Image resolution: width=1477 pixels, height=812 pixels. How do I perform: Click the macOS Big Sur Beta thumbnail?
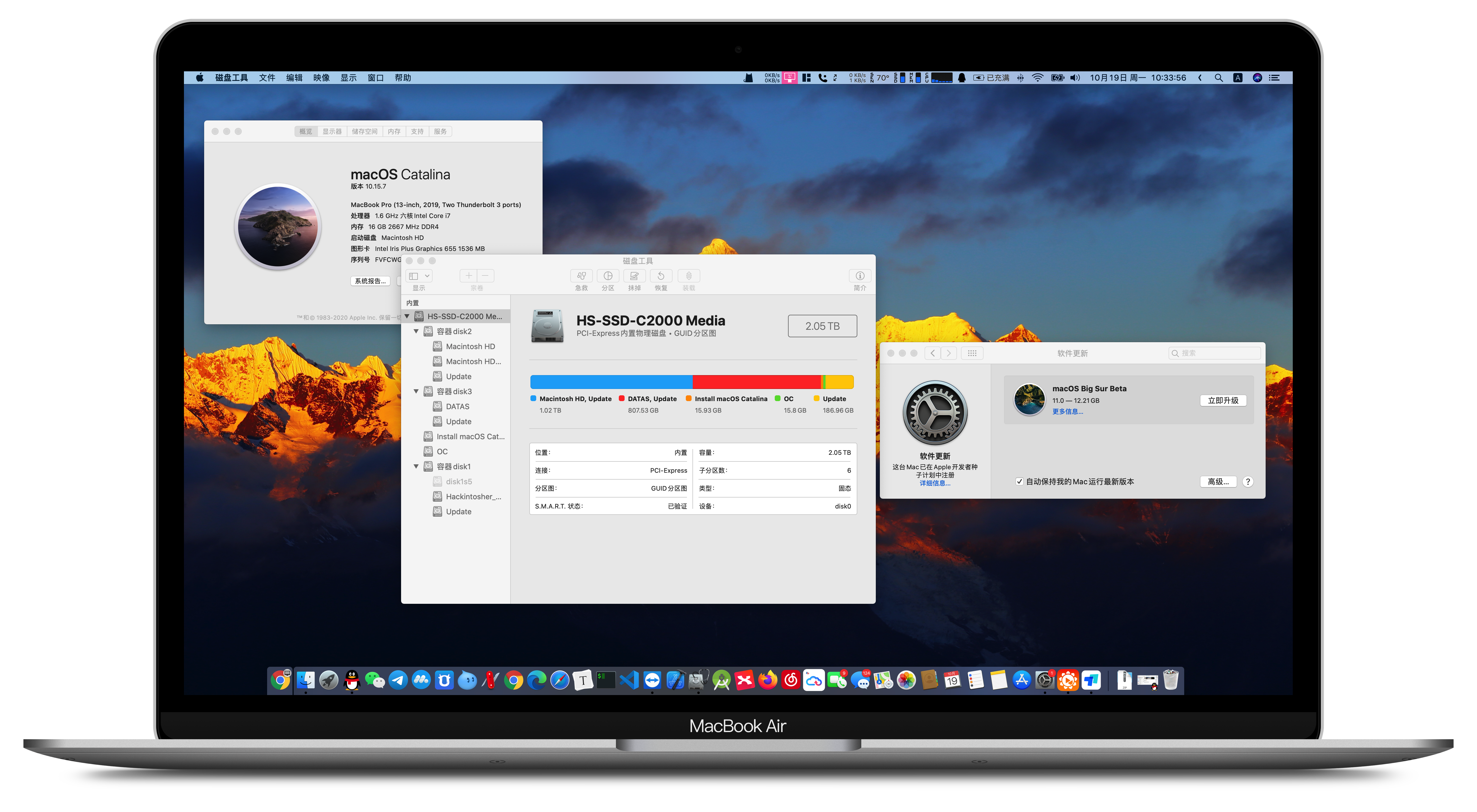(1029, 400)
